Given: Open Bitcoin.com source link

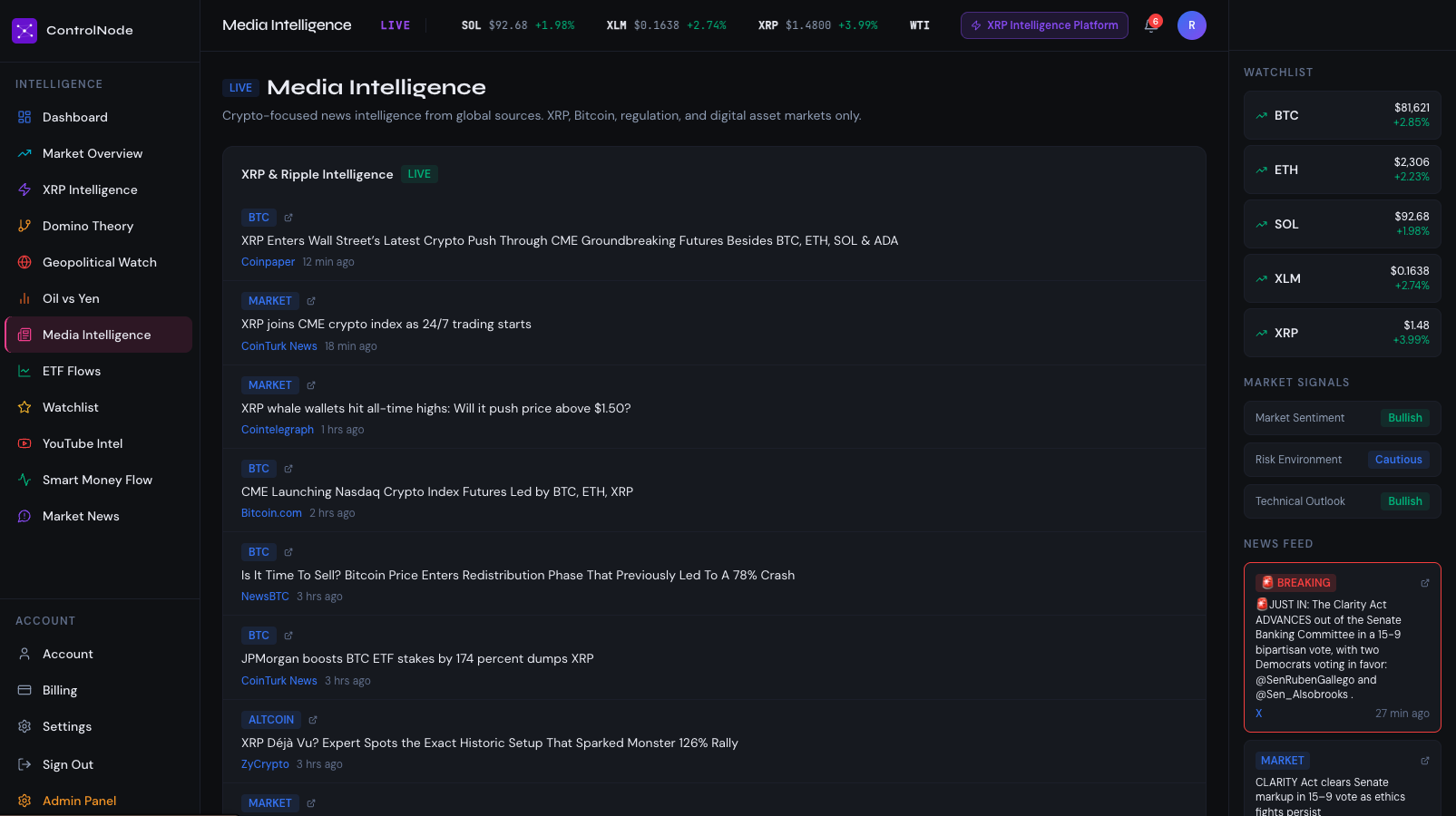Looking at the screenshot, I should click(x=271, y=513).
